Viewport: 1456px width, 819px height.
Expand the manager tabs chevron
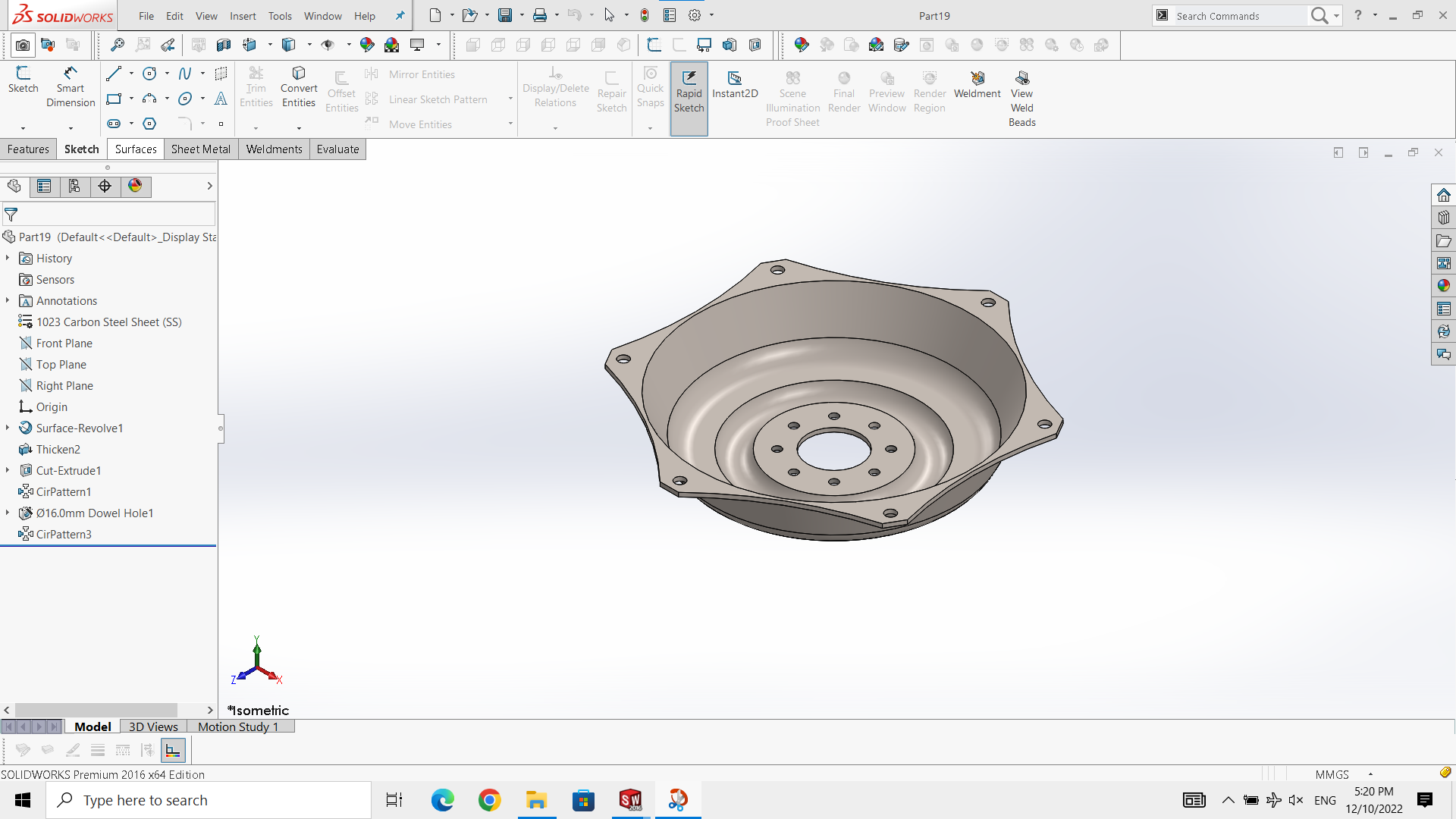click(x=209, y=187)
